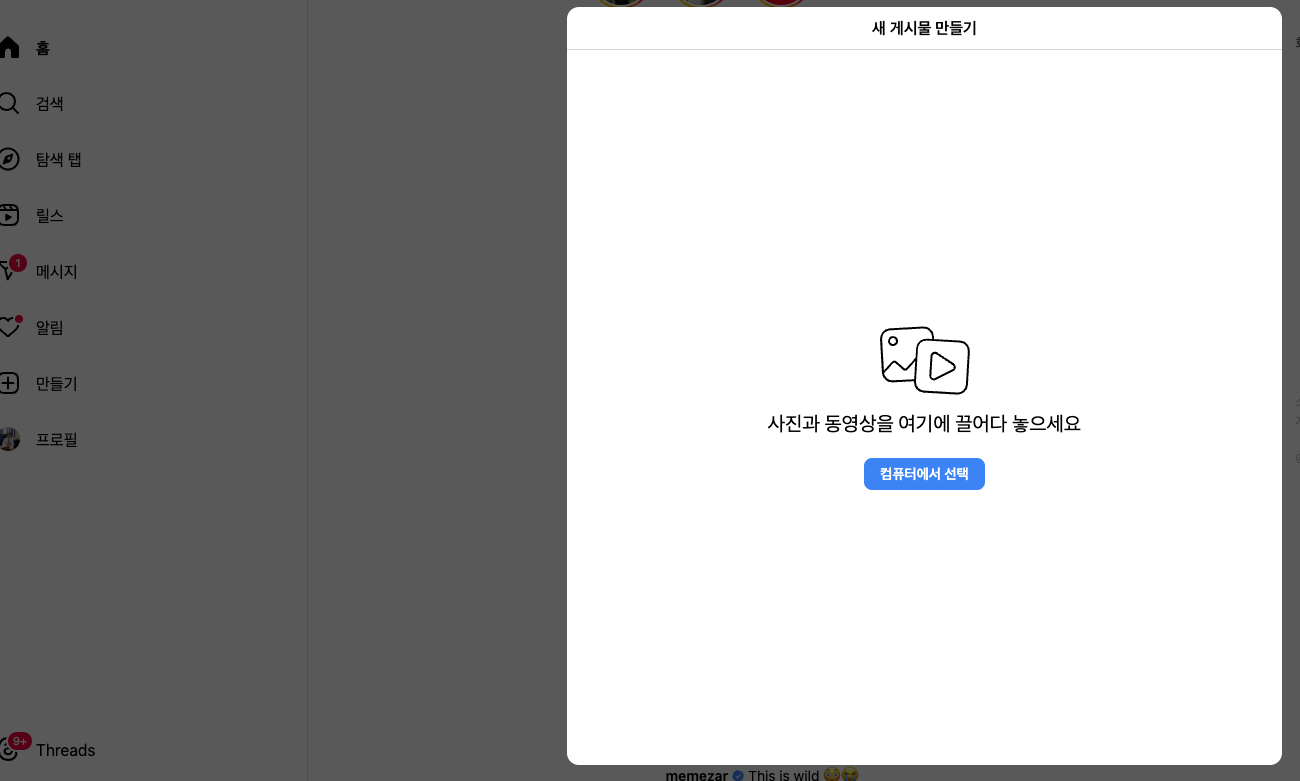Select the 홈 menu label
Screen dimensions: 1300x781
43,47
